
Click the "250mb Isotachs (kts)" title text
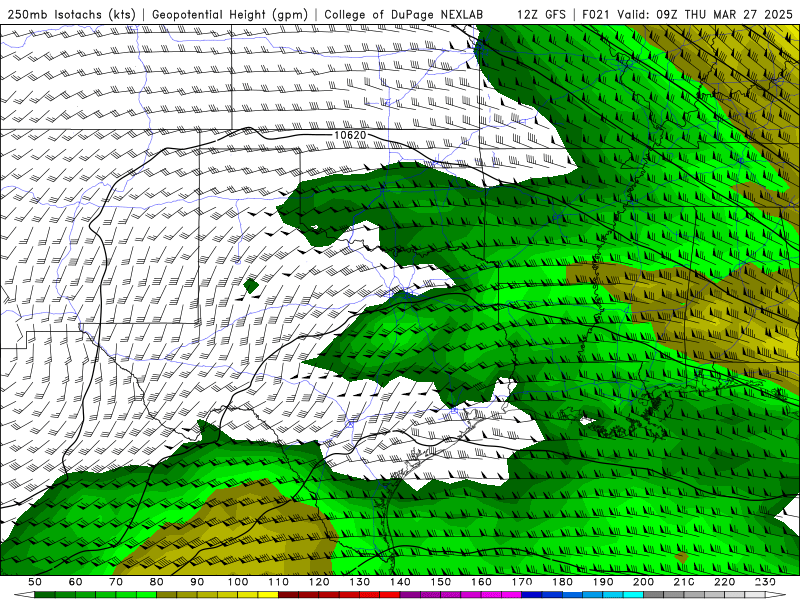point(72,15)
